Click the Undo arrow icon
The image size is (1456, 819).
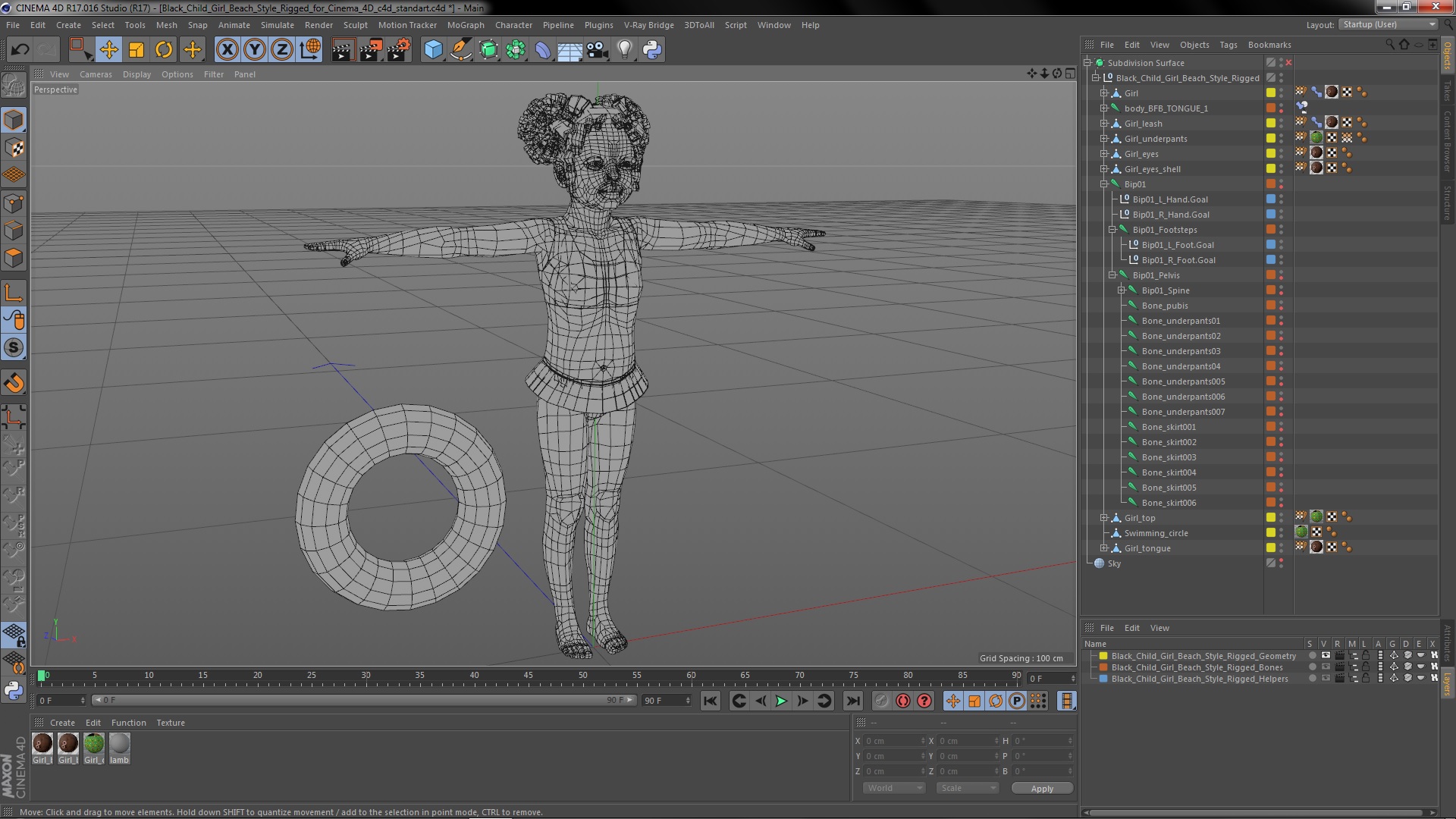pos(20,50)
